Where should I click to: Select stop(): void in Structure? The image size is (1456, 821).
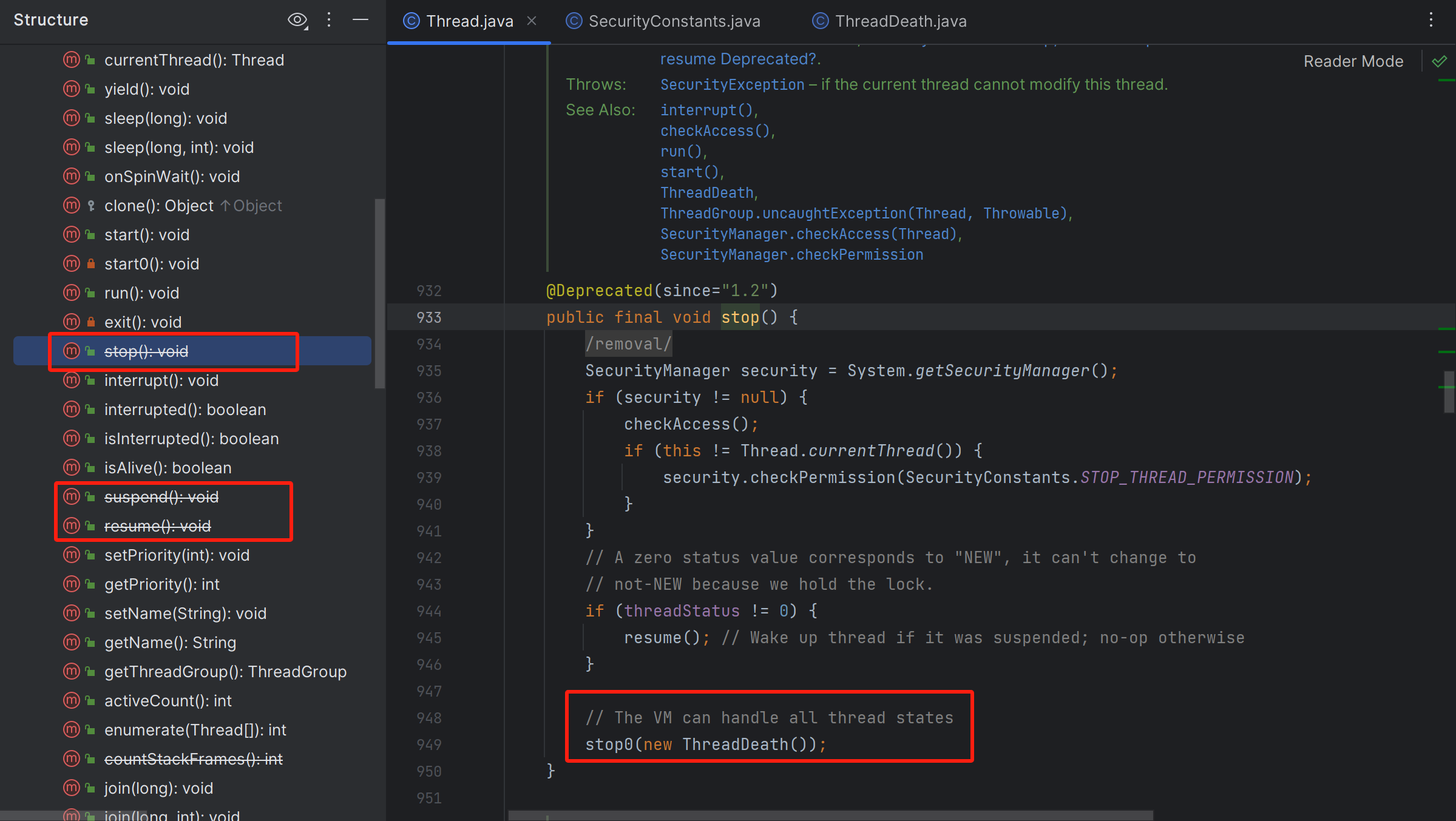coord(146,351)
